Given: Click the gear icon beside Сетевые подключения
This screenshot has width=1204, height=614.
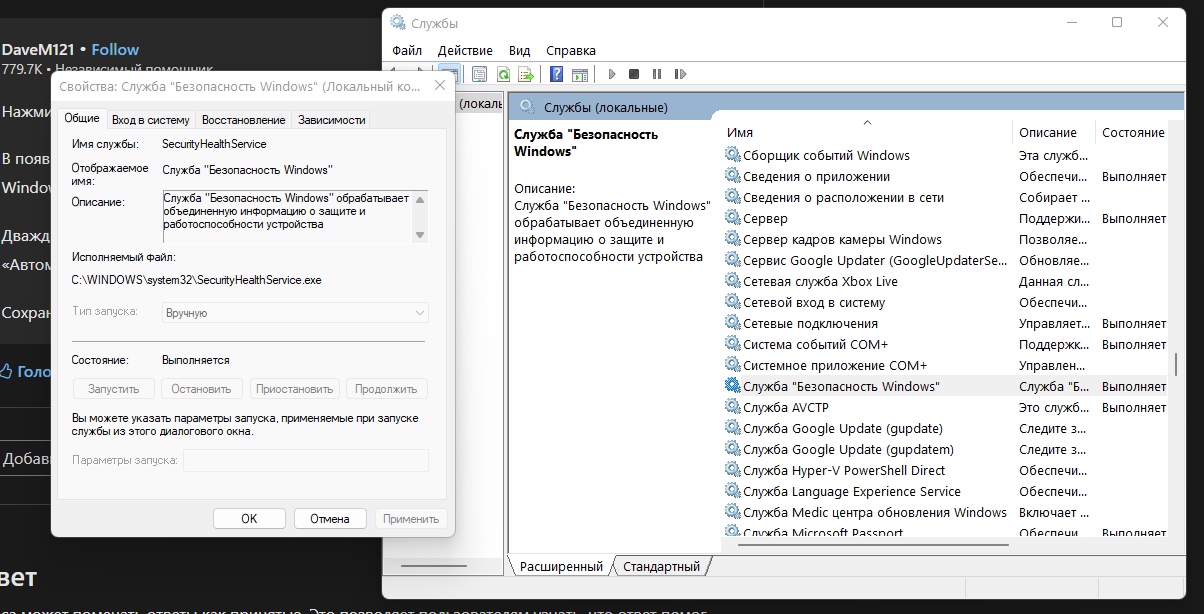Looking at the screenshot, I should [x=732, y=323].
